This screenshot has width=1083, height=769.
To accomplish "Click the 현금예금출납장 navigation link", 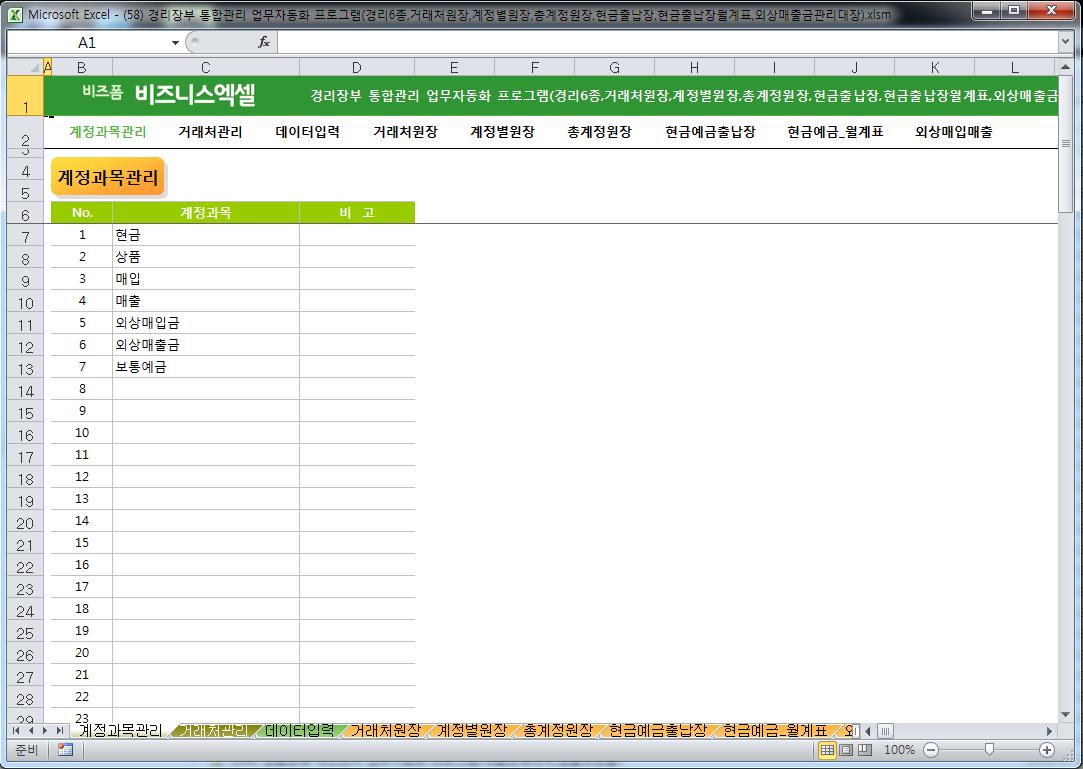I will click(710, 132).
